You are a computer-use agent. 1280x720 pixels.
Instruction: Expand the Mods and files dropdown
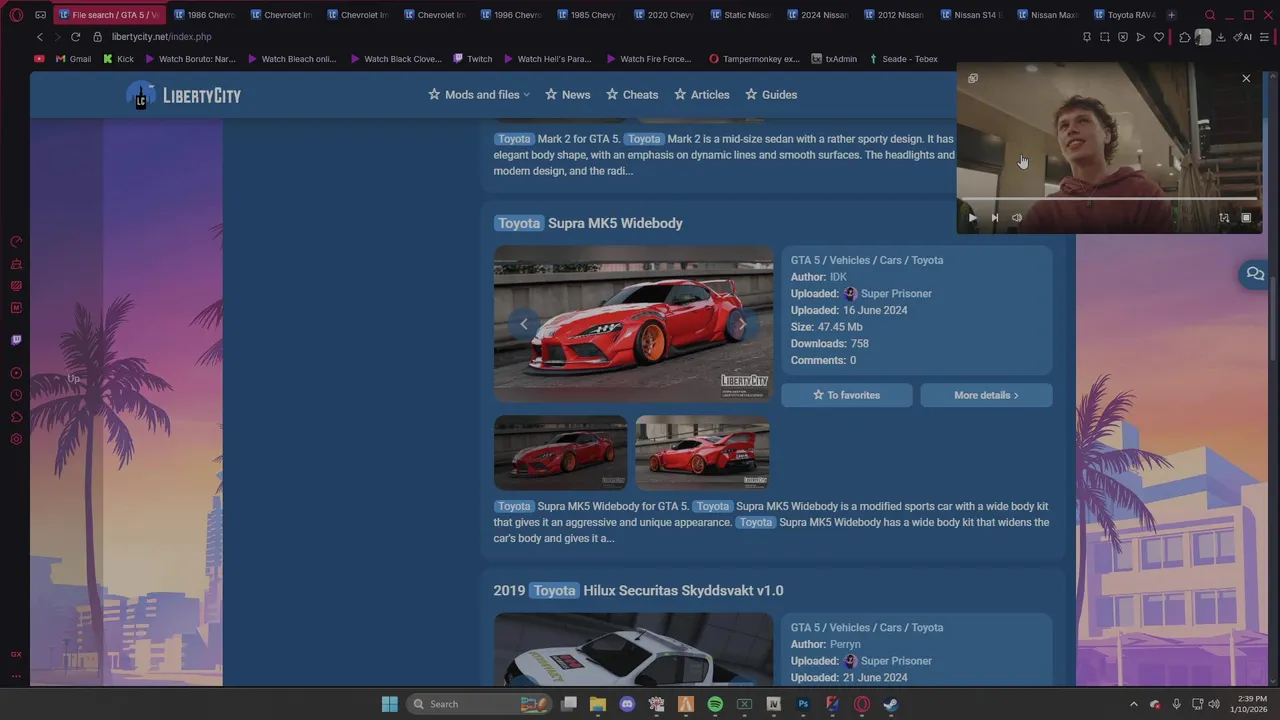point(478,95)
